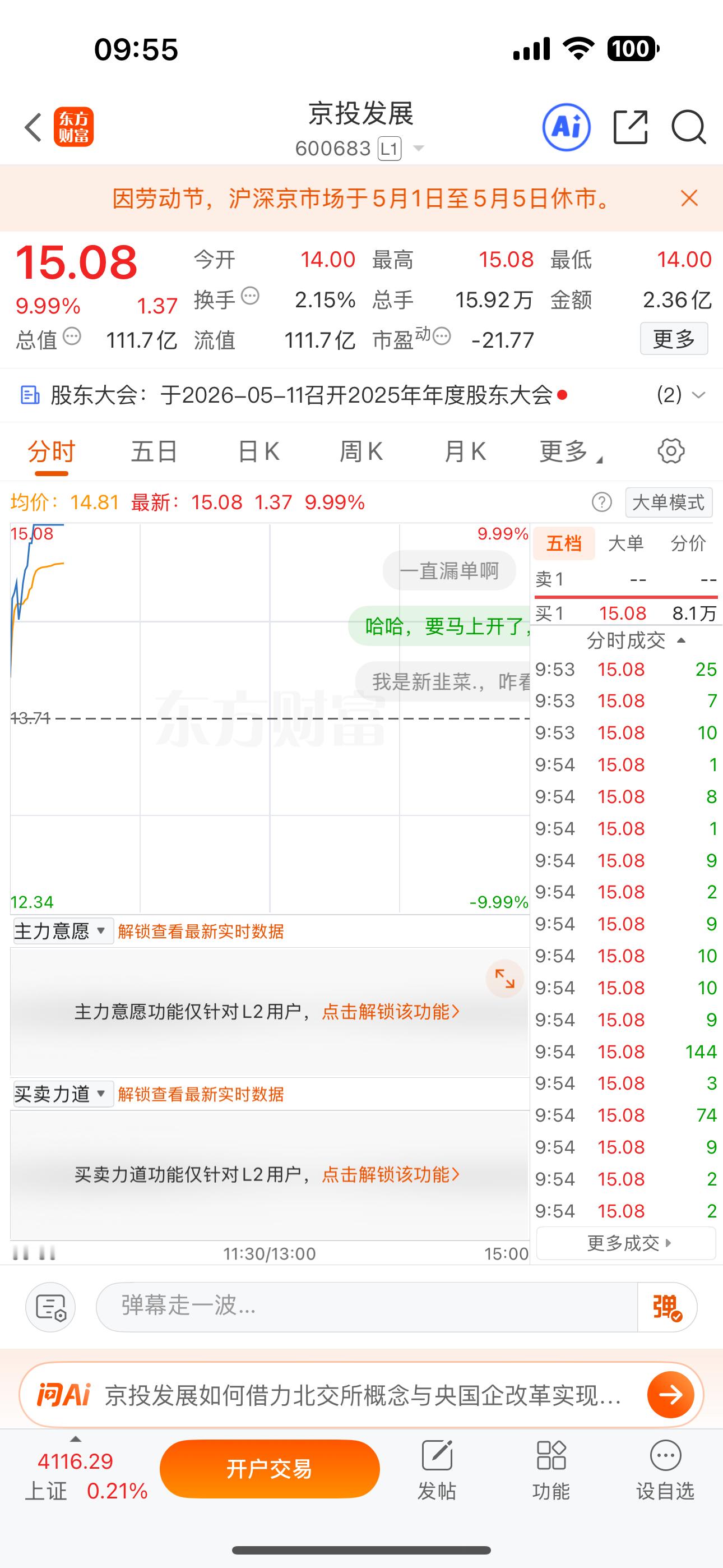Viewport: 723px width, 1568px height.
Task: Tap the 东方财富 orange logo icon
Action: coord(73,127)
